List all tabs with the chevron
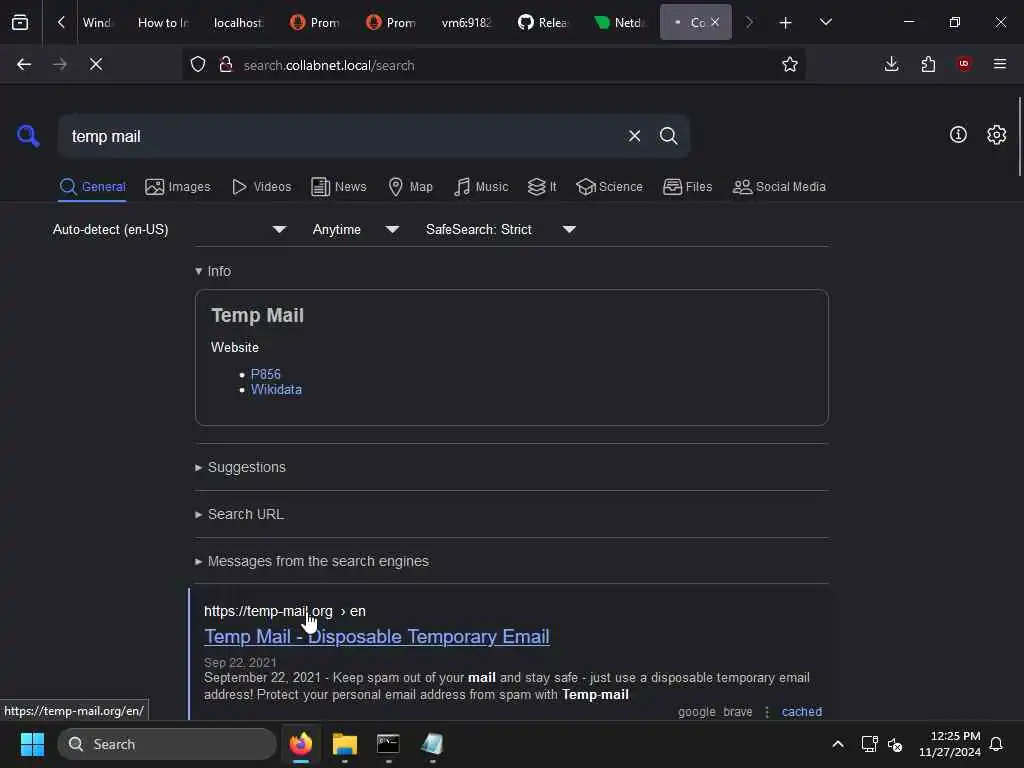Screen dimensions: 1024x768 [825, 22]
